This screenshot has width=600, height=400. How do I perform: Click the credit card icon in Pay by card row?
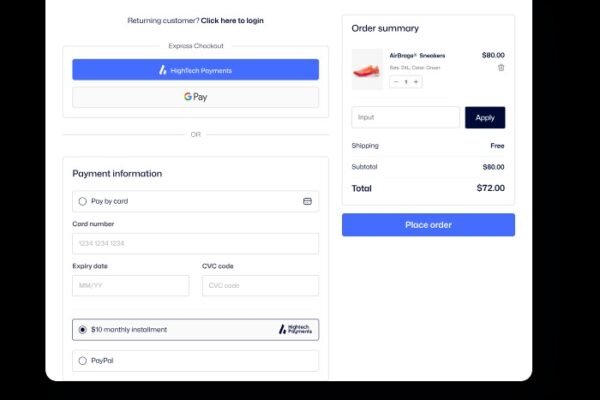tap(307, 201)
